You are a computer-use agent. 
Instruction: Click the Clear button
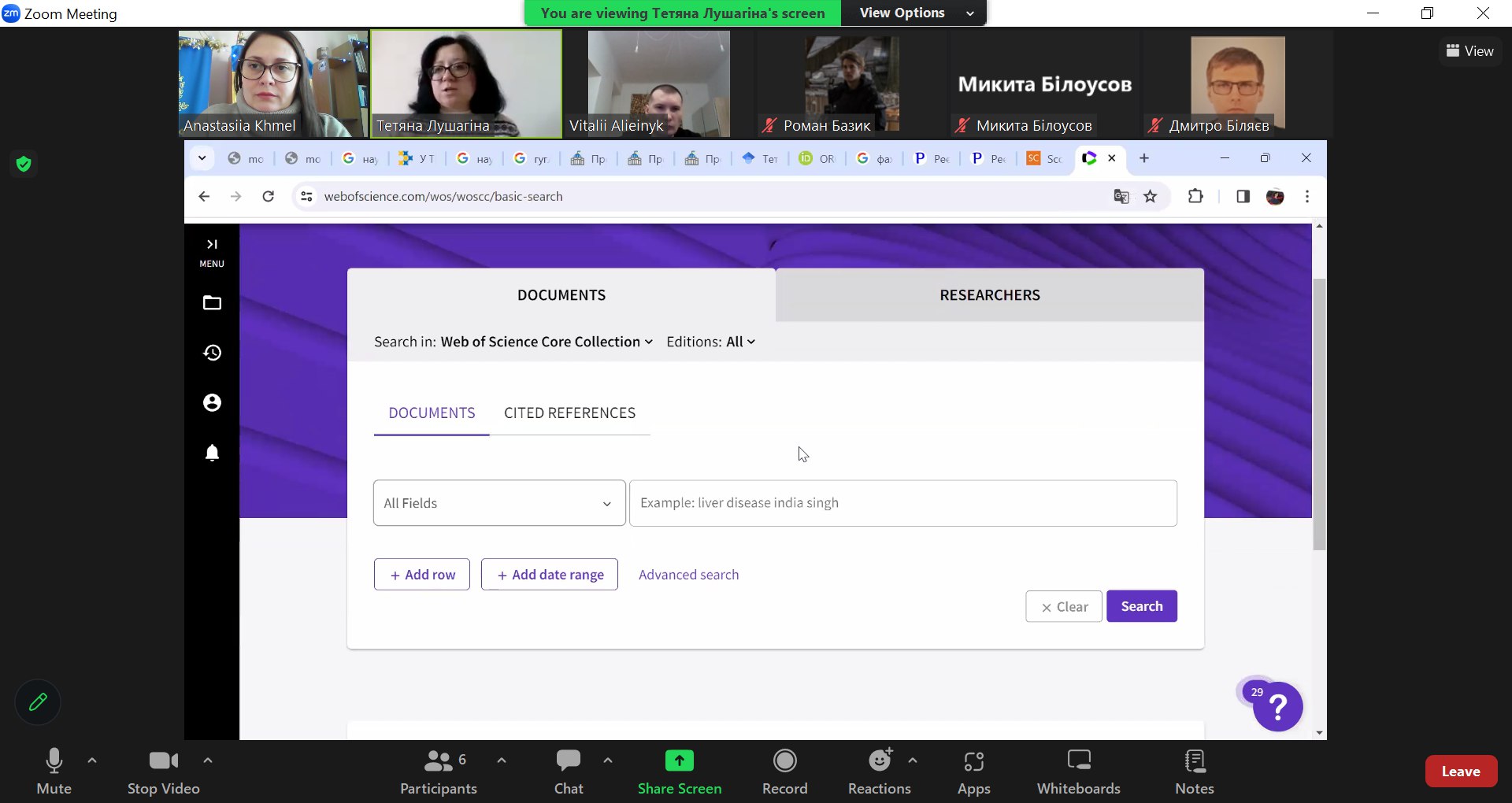coord(1064,606)
